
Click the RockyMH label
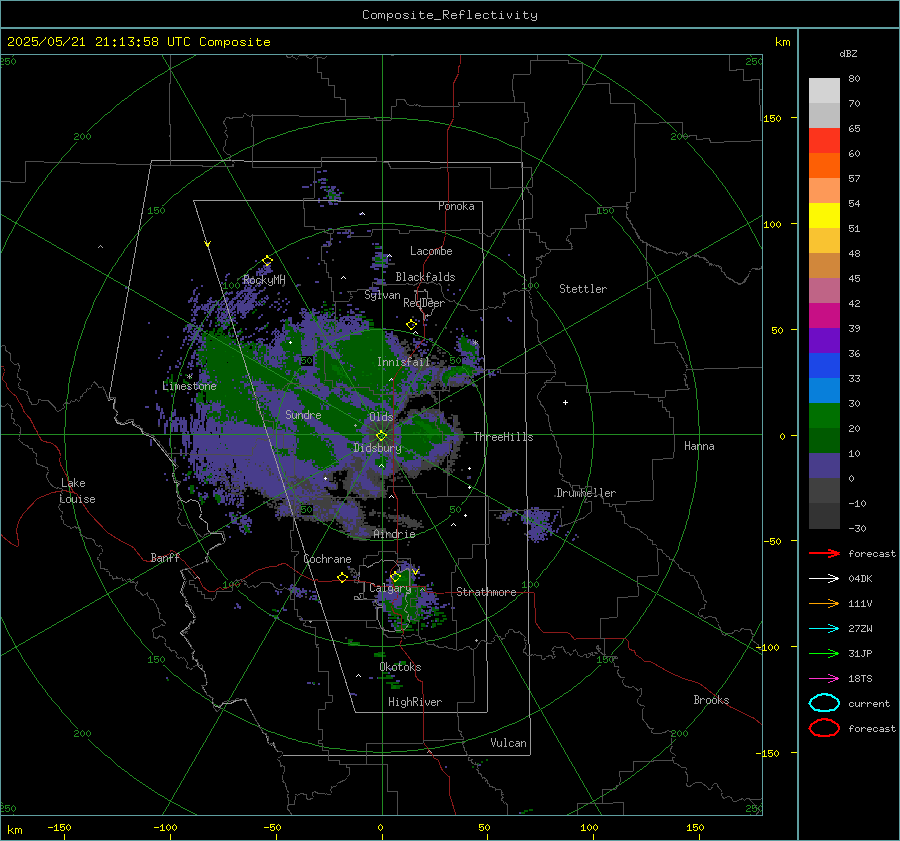click(x=264, y=280)
